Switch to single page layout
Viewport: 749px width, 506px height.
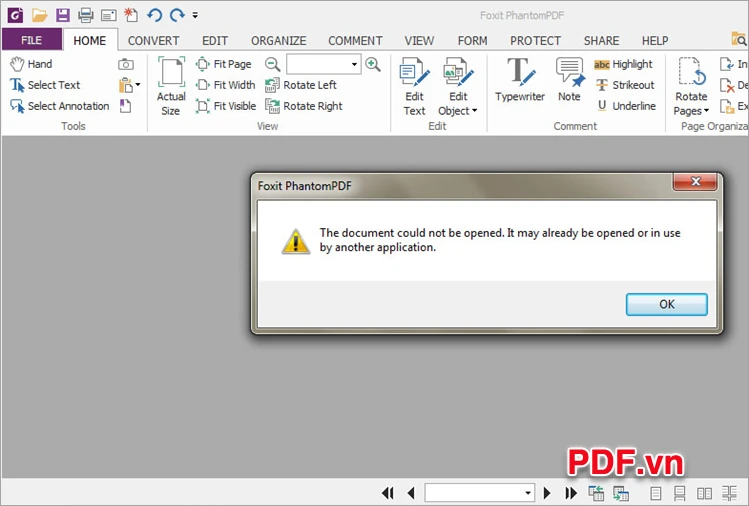pyautogui.click(x=656, y=493)
